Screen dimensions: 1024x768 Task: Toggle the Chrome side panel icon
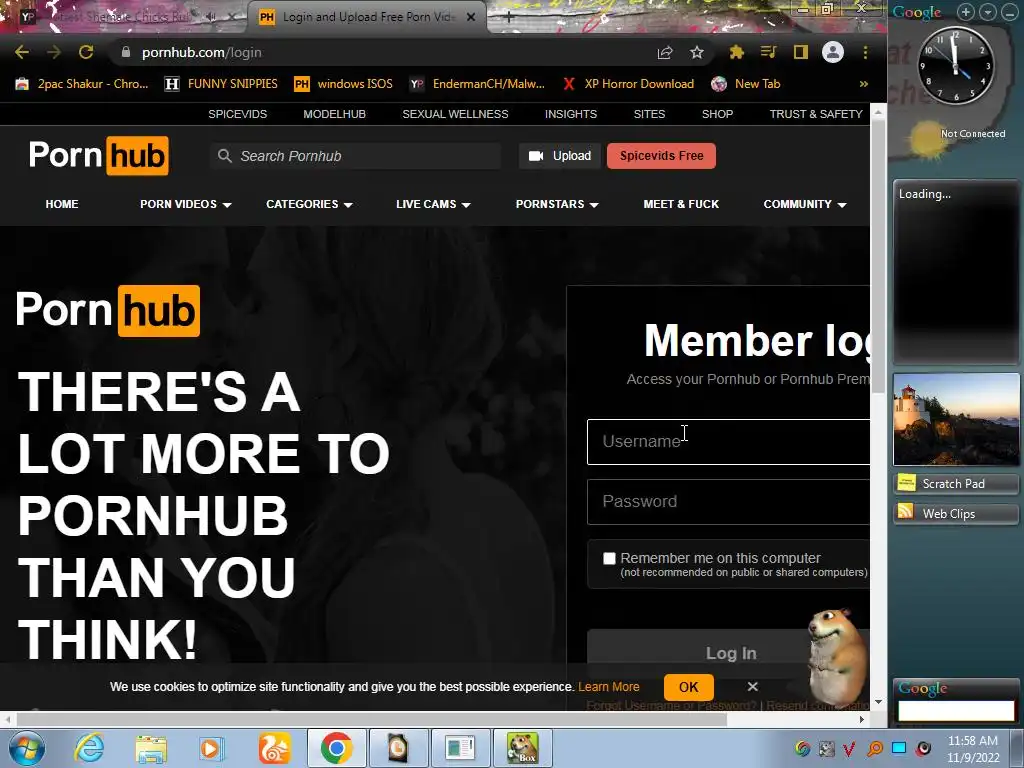801,52
